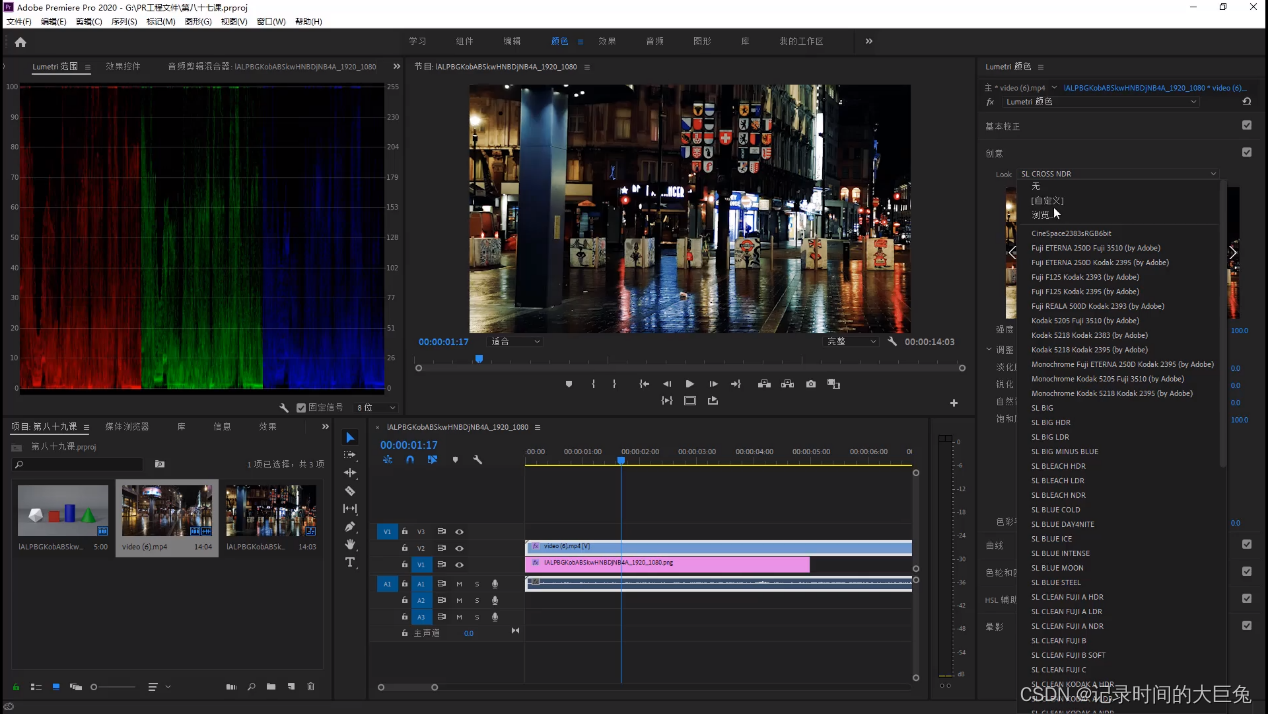Click the Export Frame camera icon

click(811, 384)
